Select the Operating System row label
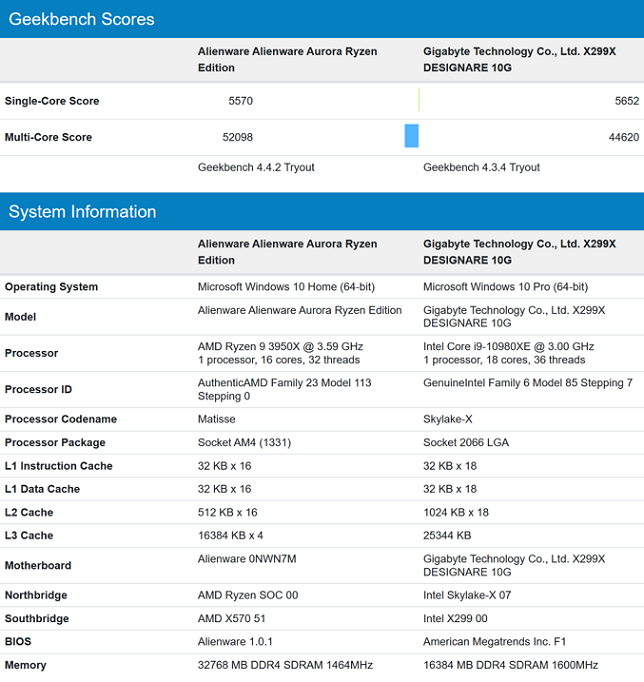 [x=51, y=287]
